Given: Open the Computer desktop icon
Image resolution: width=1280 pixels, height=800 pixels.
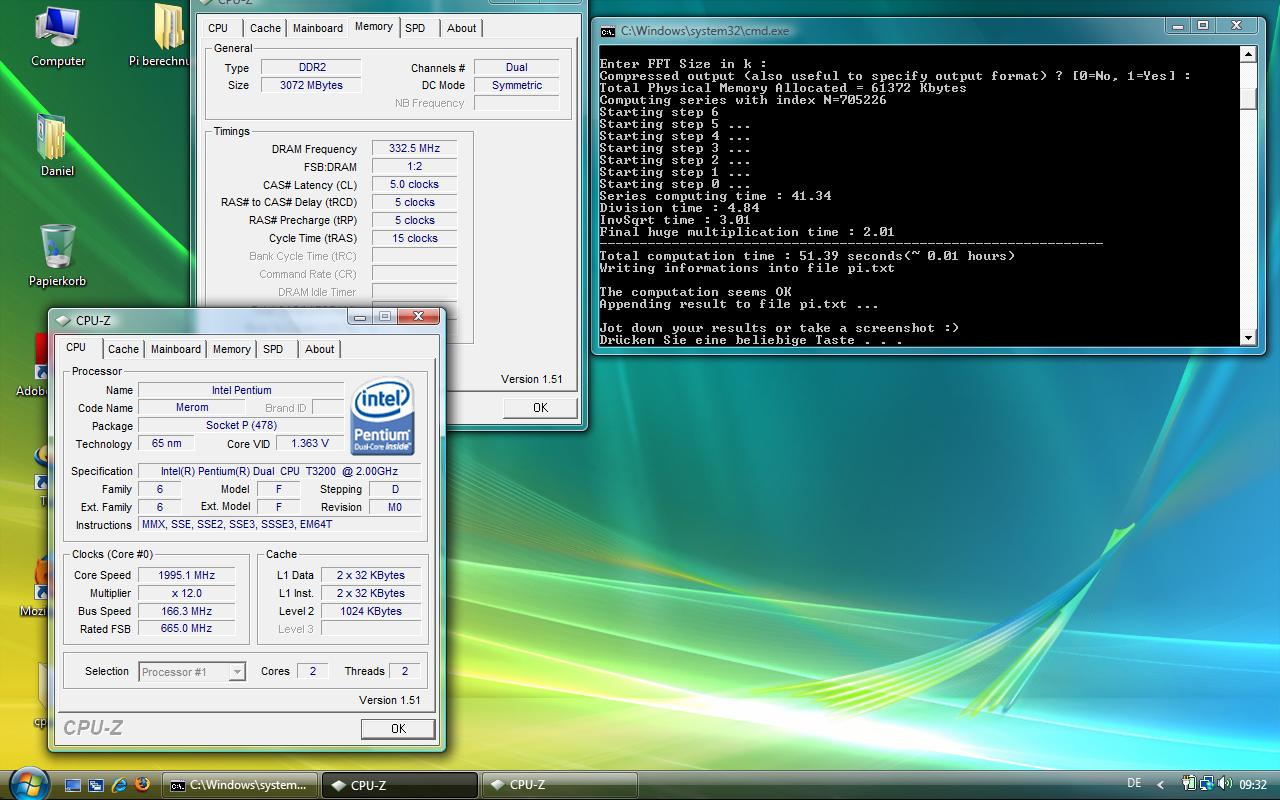Looking at the screenshot, I should (58, 36).
